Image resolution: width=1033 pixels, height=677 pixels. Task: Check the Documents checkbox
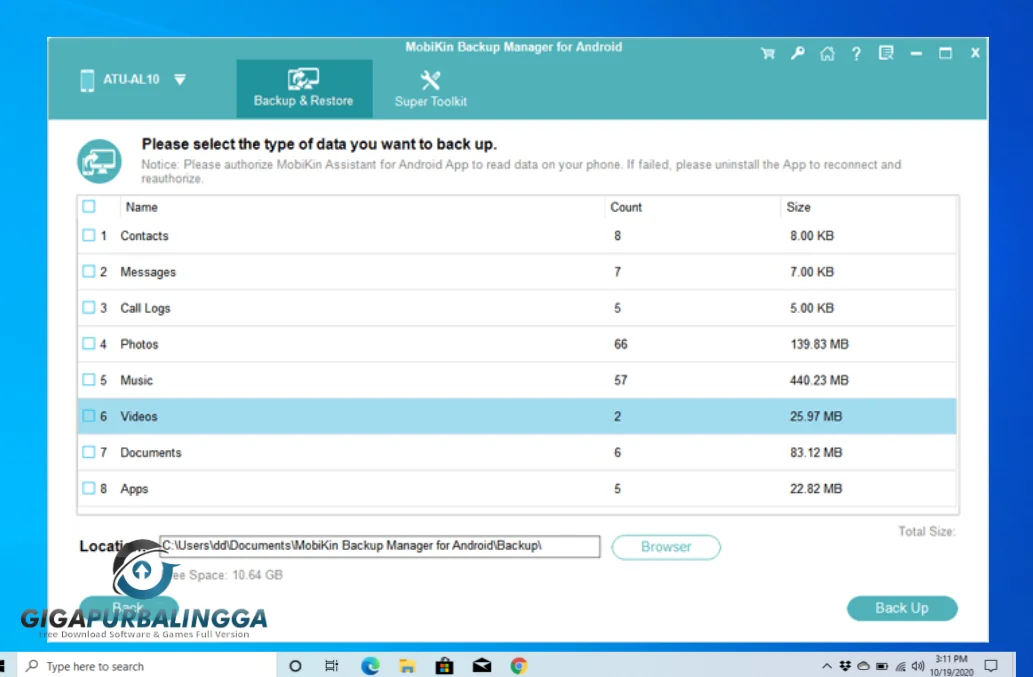89,452
